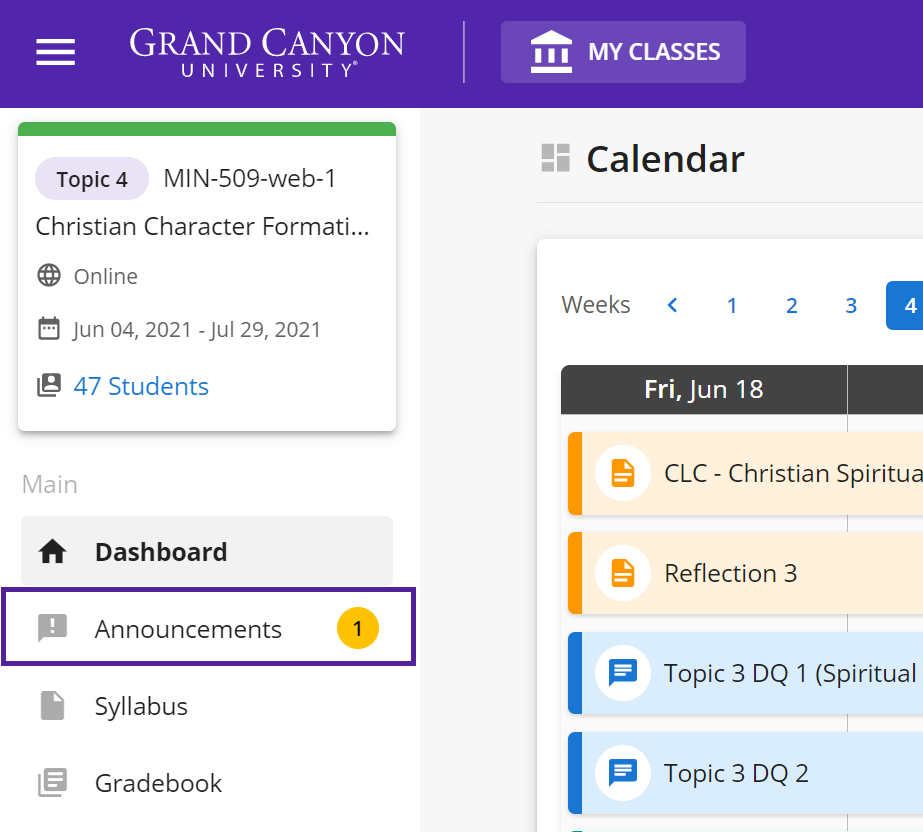Viewport: 923px width, 832px height.
Task: Click the students roster icon
Action: click(x=49, y=386)
